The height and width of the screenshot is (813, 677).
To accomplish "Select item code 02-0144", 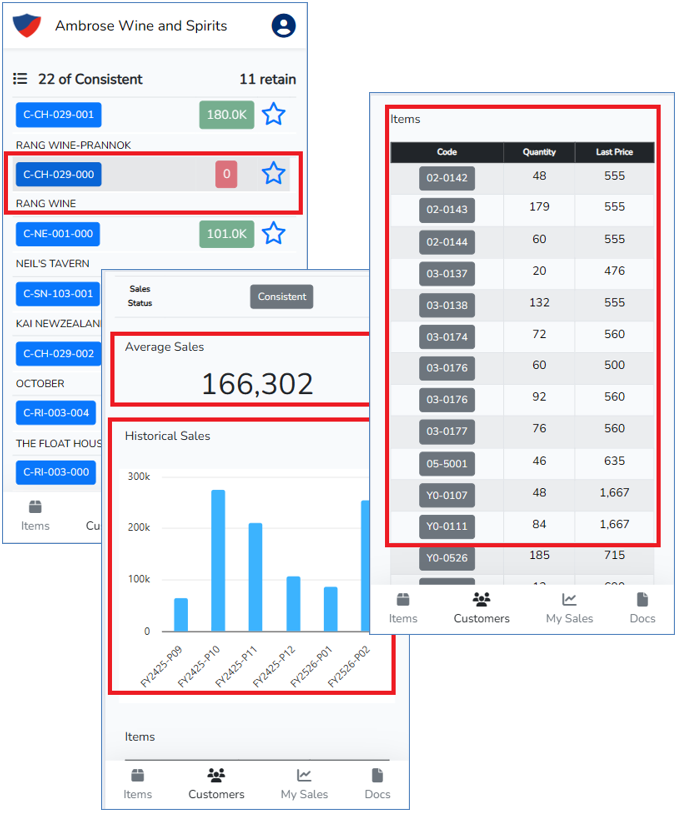I will coord(447,242).
